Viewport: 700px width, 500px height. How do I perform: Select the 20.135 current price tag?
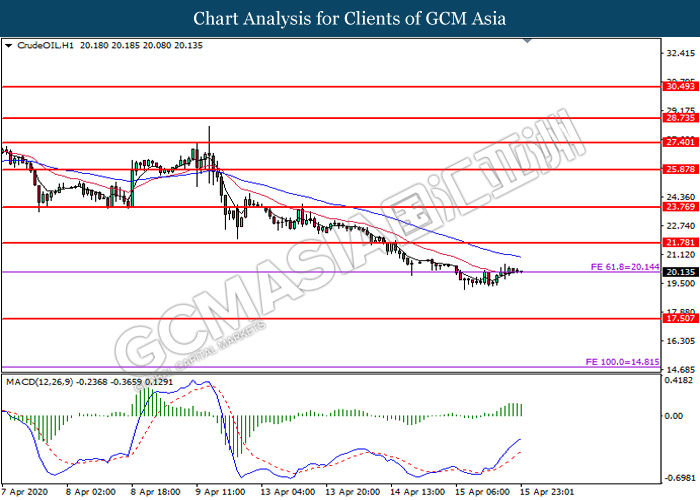click(679, 272)
